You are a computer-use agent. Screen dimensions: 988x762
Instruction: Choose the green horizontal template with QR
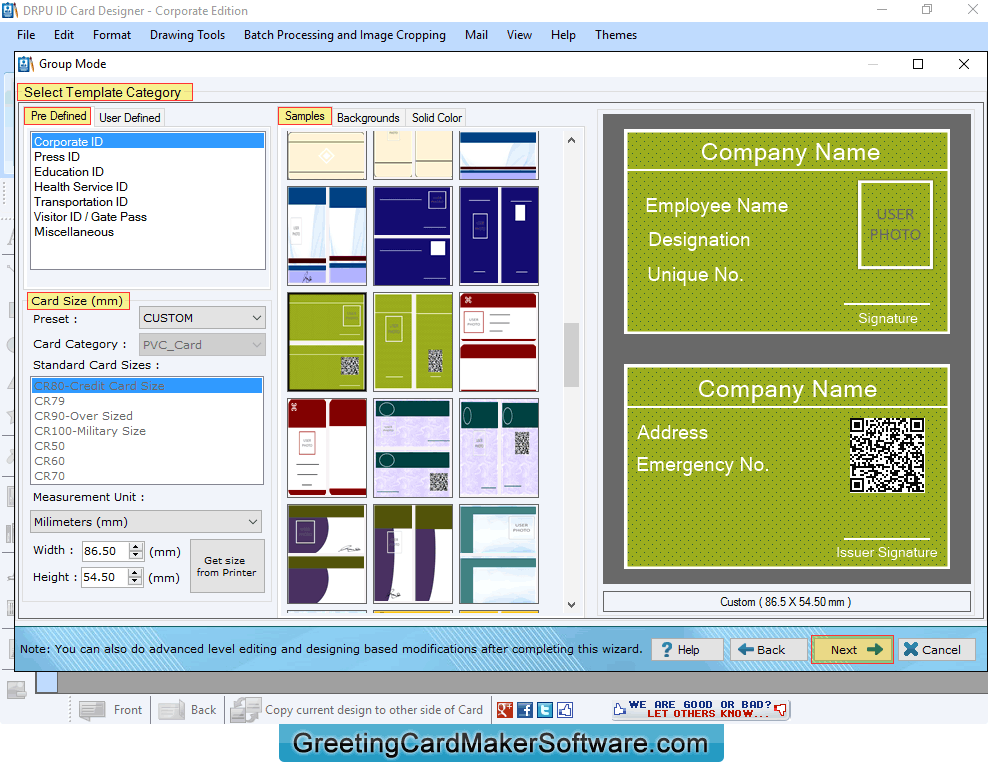click(327, 342)
